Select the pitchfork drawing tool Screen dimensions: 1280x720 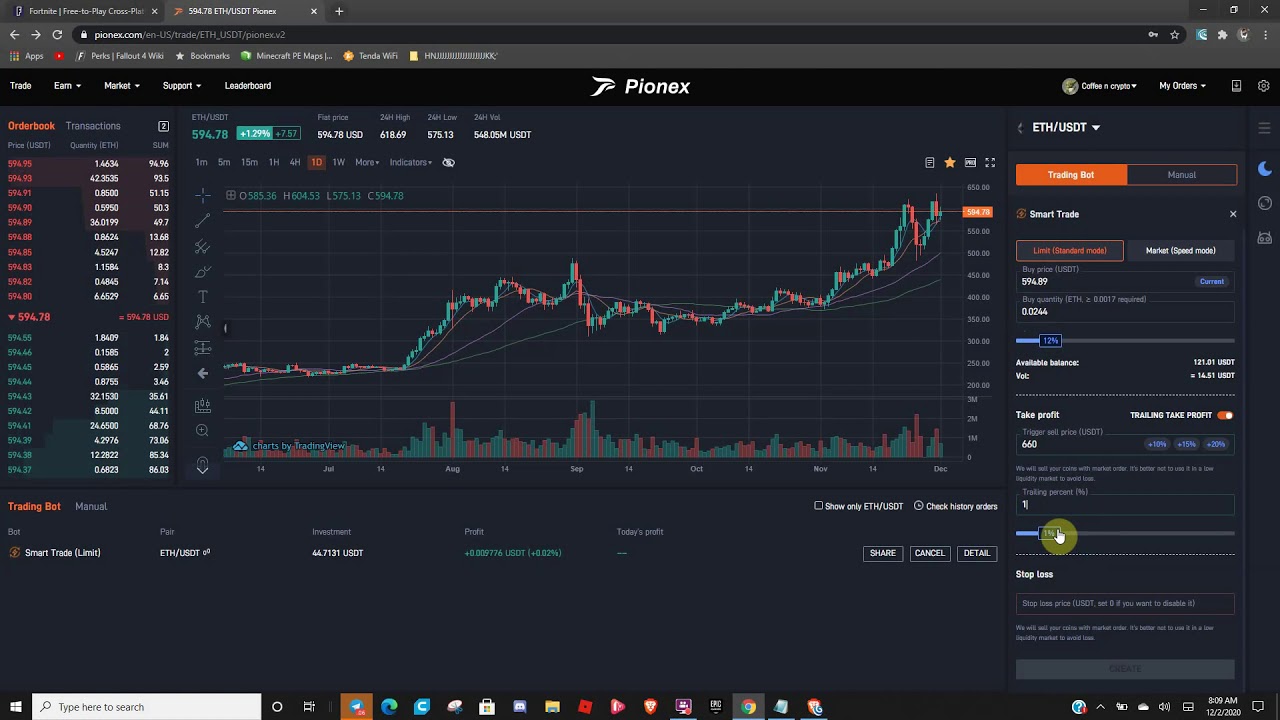coord(203,246)
